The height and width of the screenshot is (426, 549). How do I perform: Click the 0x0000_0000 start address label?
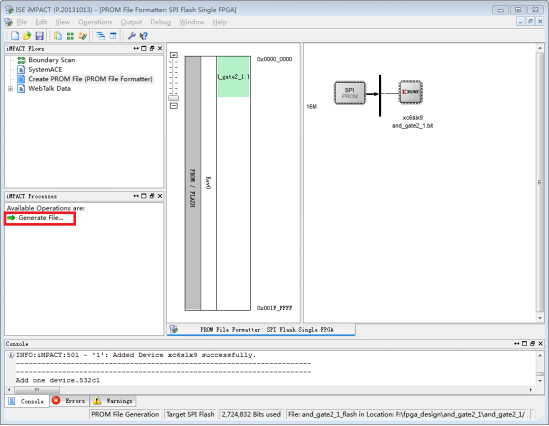click(x=274, y=59)
